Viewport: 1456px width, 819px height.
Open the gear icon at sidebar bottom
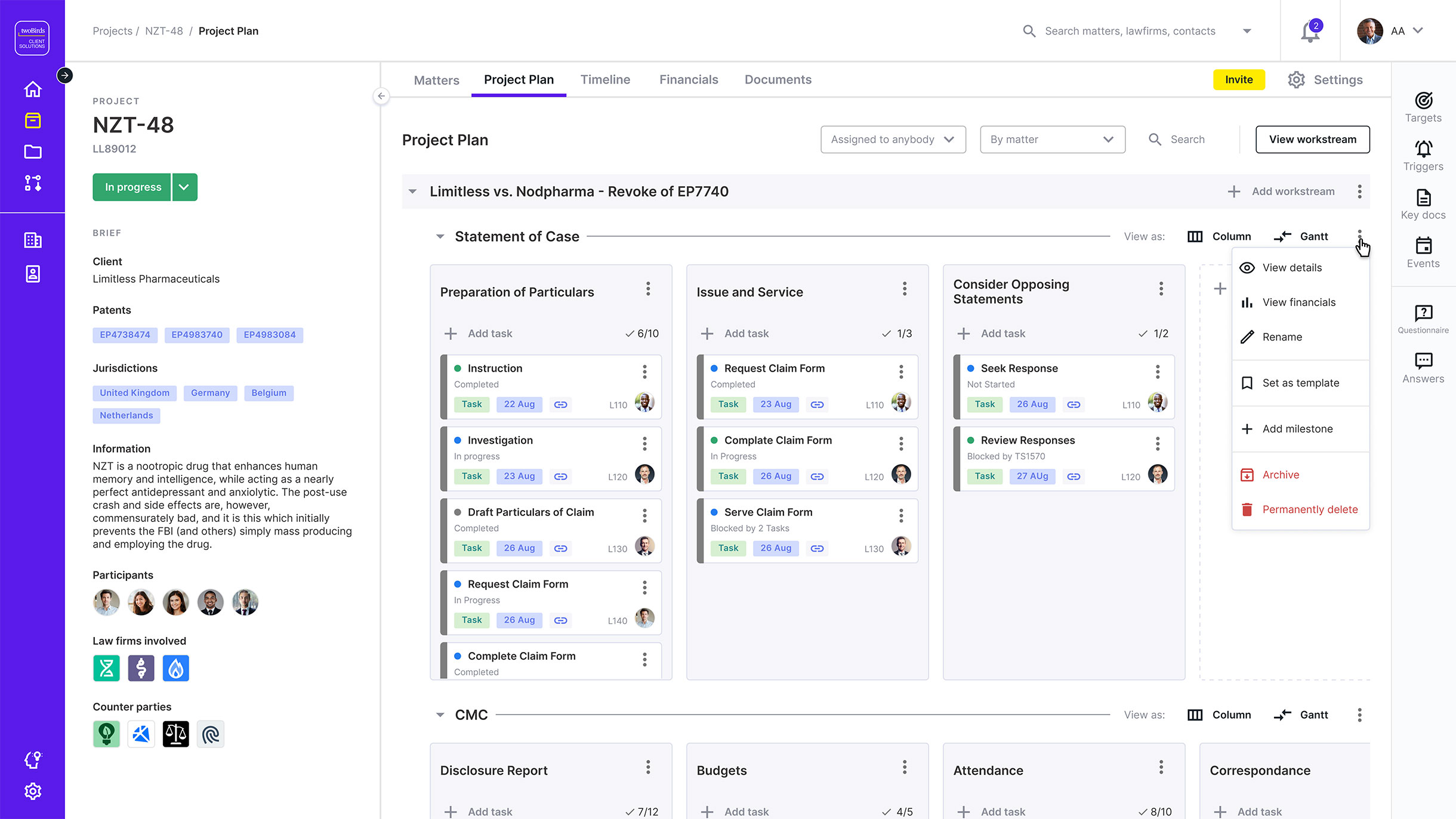[33, 791]
